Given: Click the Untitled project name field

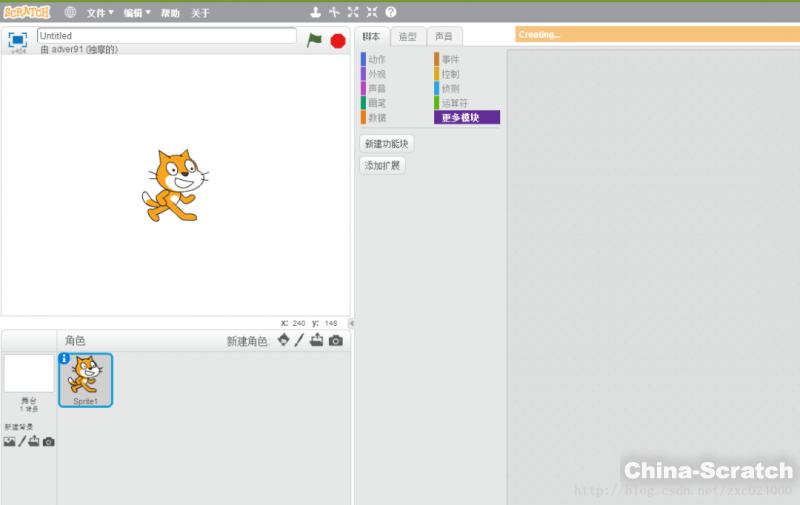Looking at the screenshot, I should click(167, 36).
